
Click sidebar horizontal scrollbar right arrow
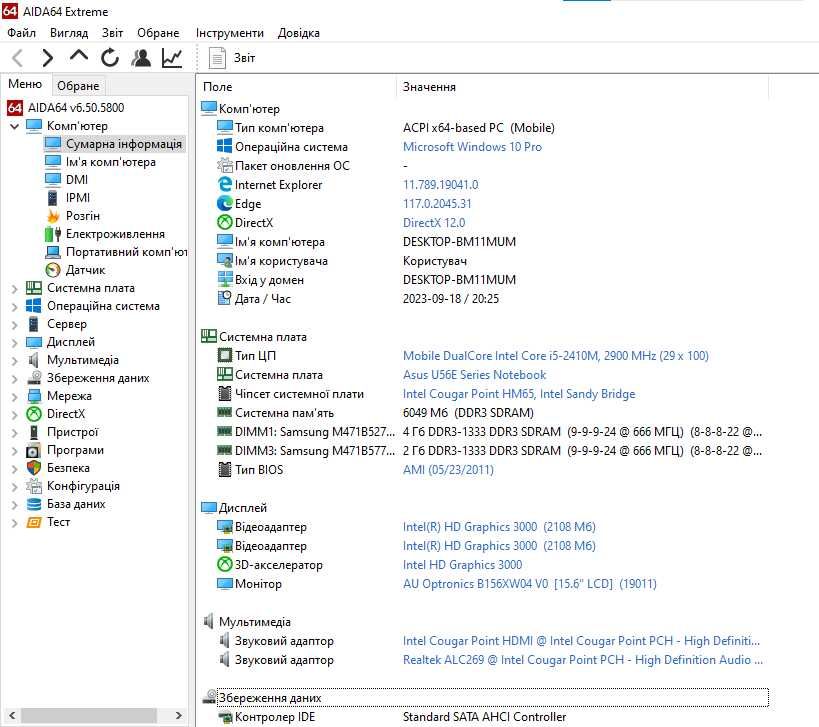click(x=178, y=715)
